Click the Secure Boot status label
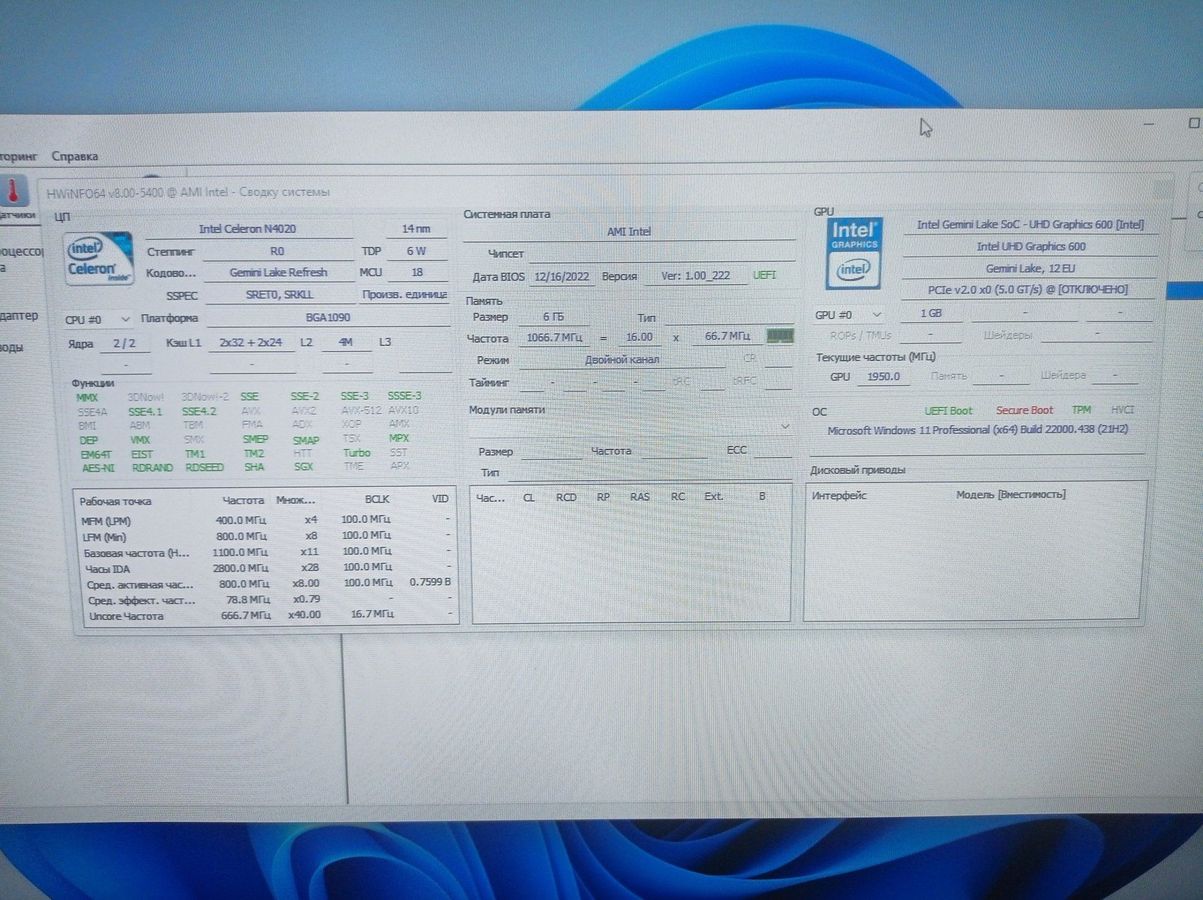Image resolution: width=1203 pixels, height=900 pixels. tap(1024, 410)
